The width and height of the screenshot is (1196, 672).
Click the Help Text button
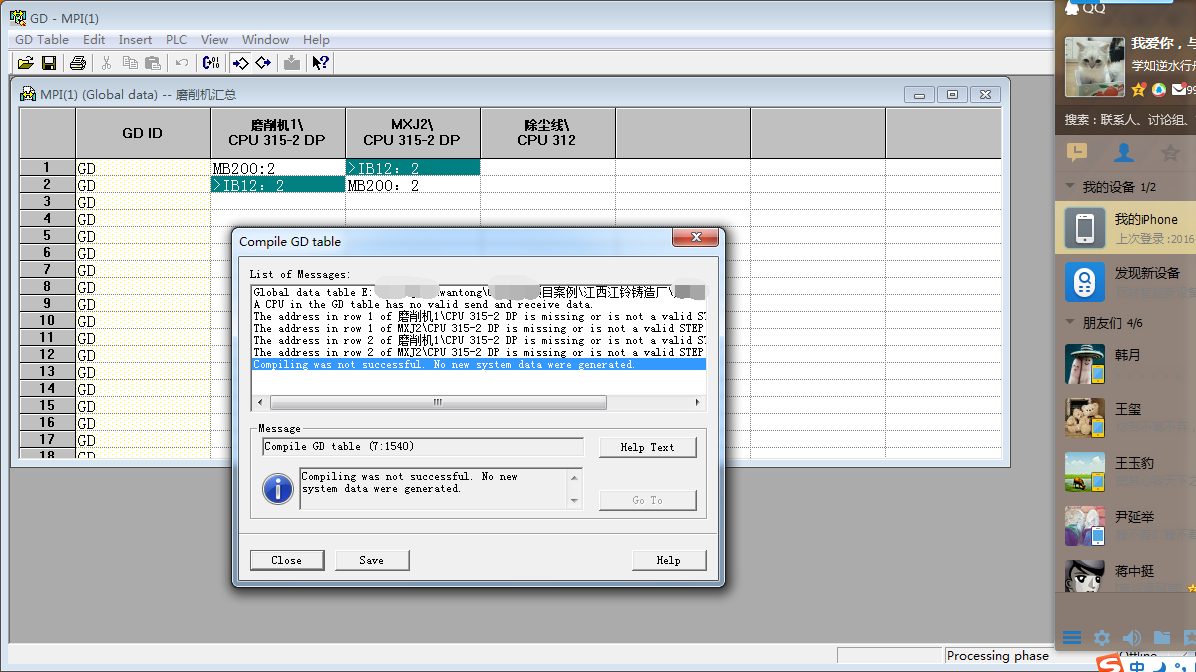(647, 447)
